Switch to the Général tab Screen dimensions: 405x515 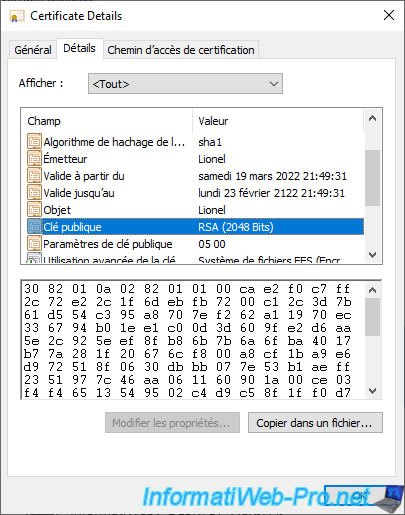[33, 50]
